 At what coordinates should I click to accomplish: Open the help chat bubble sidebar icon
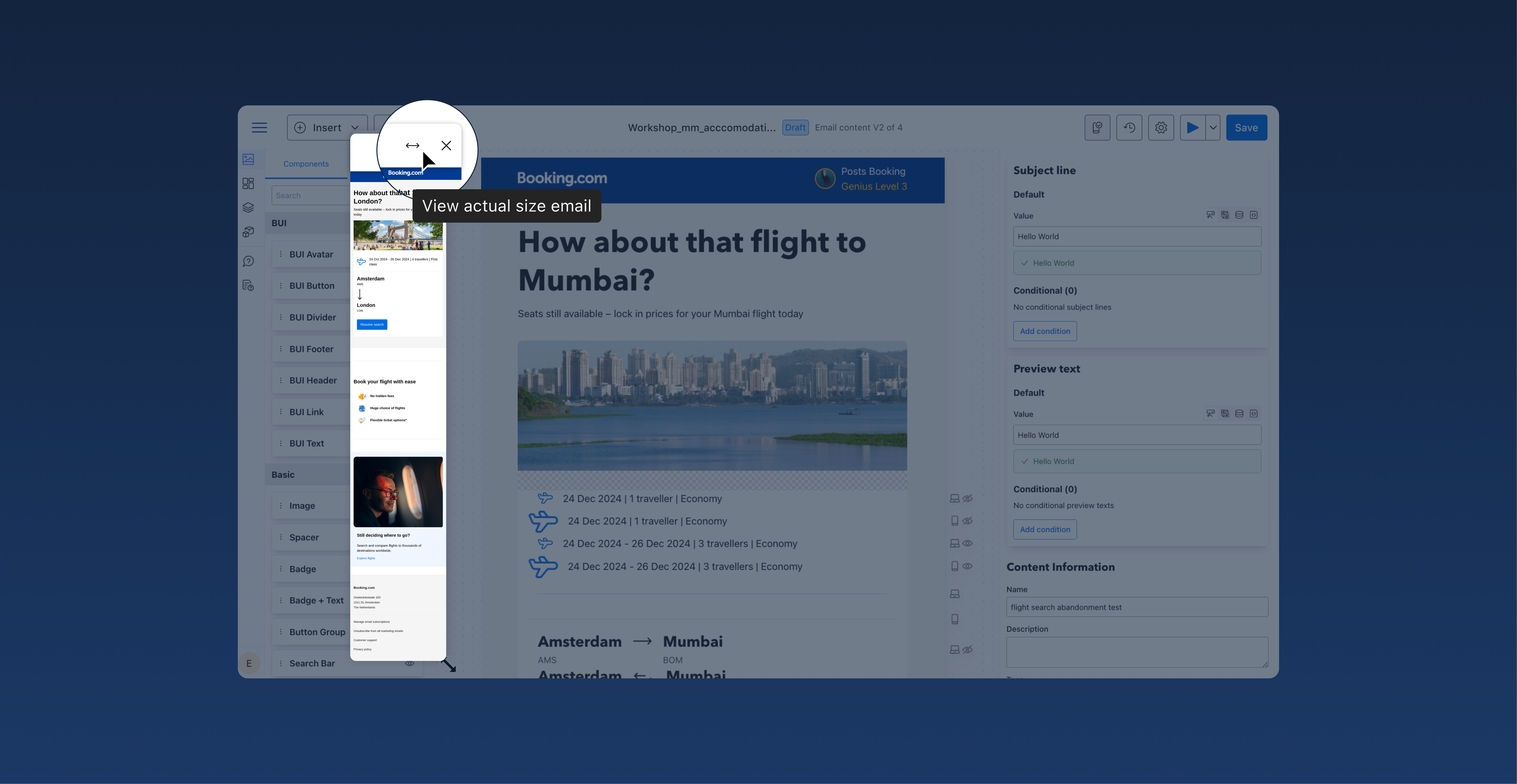click(x=248, y=261)
